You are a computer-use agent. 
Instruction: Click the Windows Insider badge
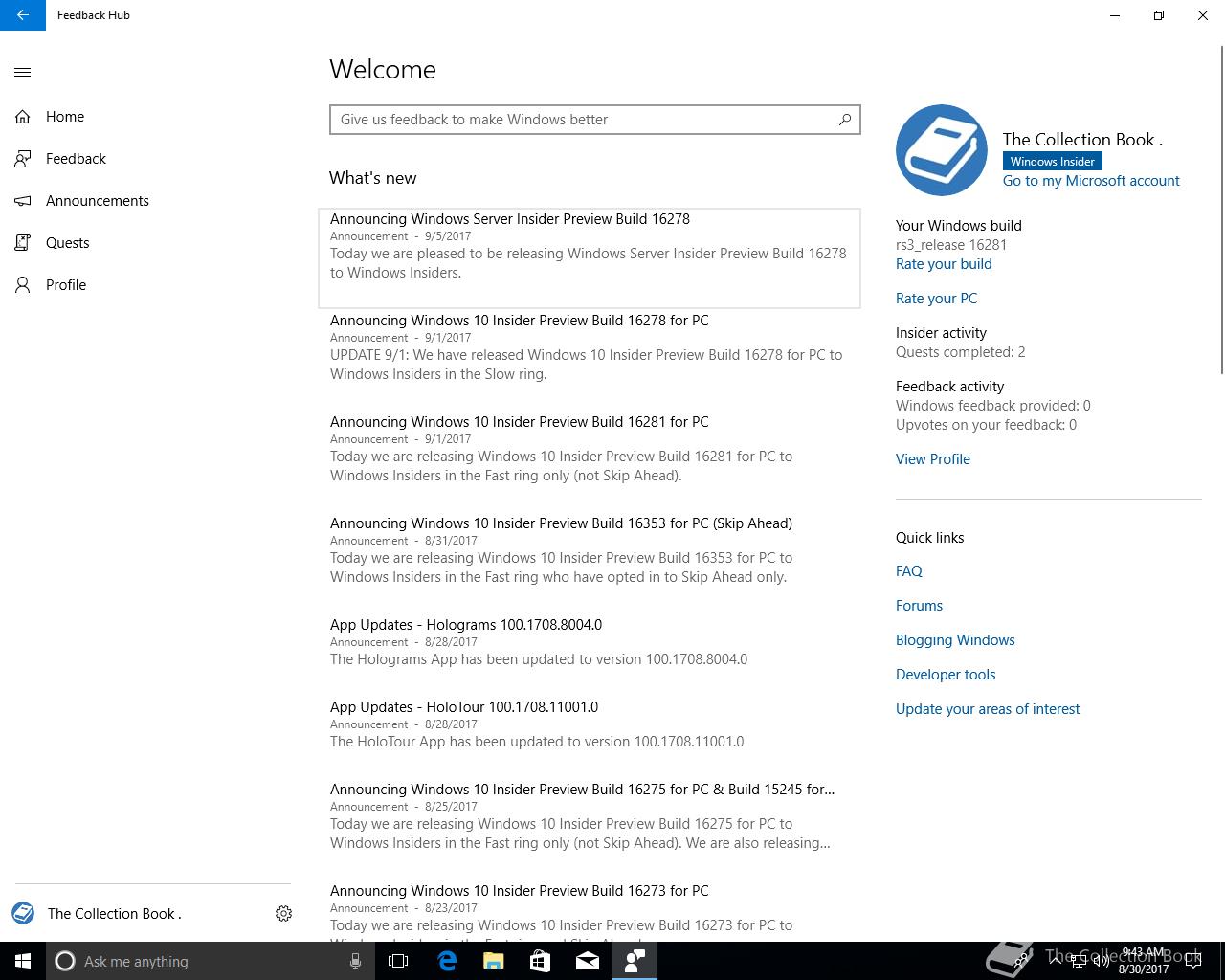pyautogui.click(x=1052, y=162)
